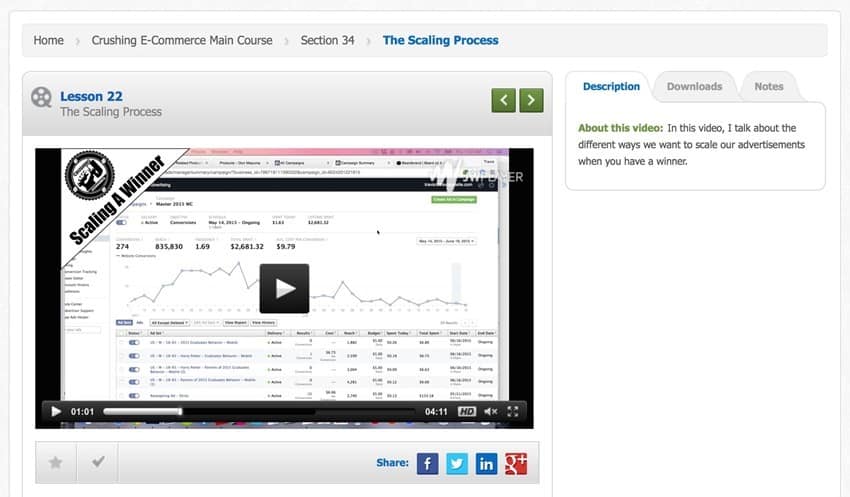Mark the lesson as favorite with the star
This screenshot has width=850, height=497.
tap(56, 463)
